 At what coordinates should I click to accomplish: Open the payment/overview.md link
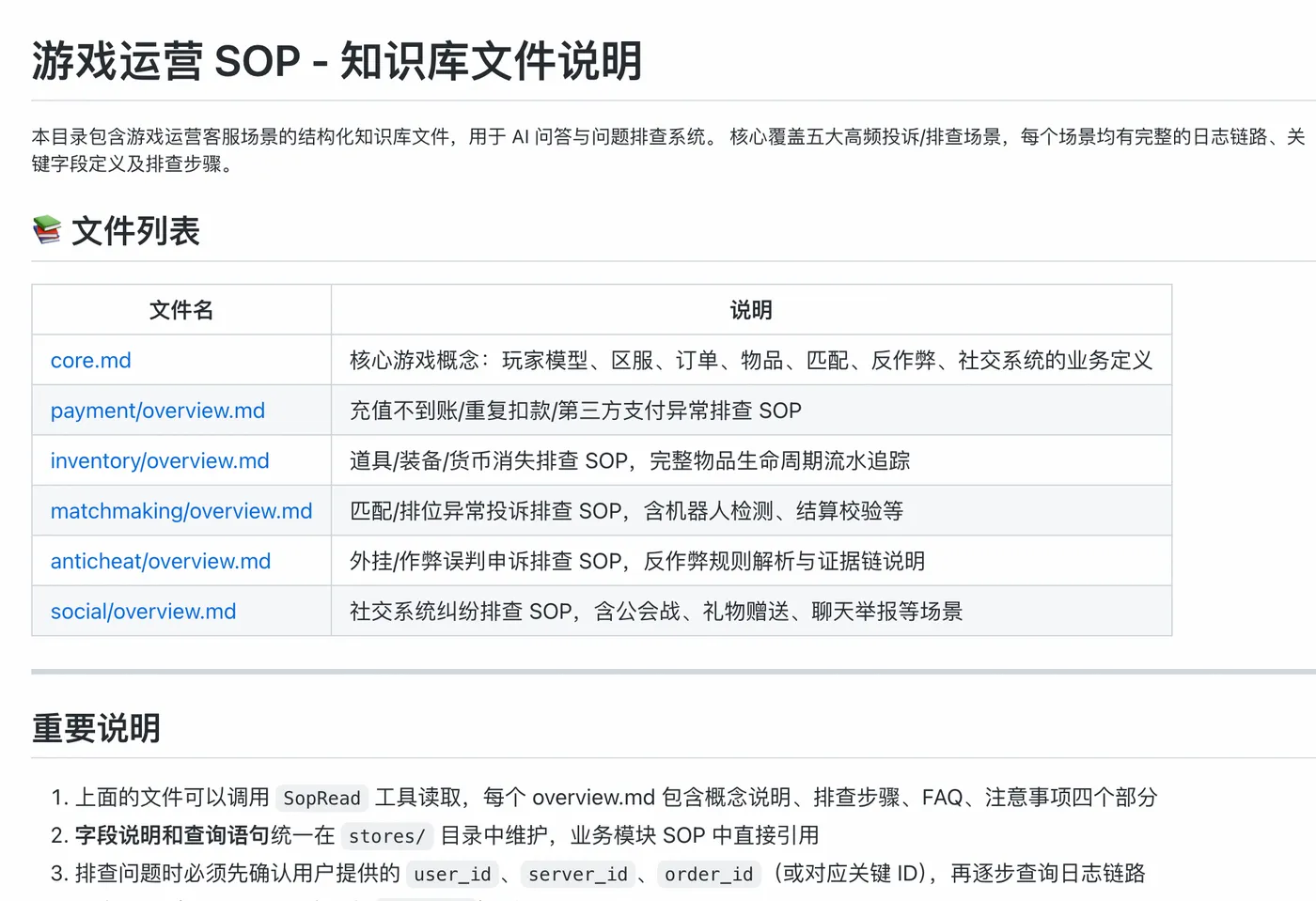pos(157,411)
